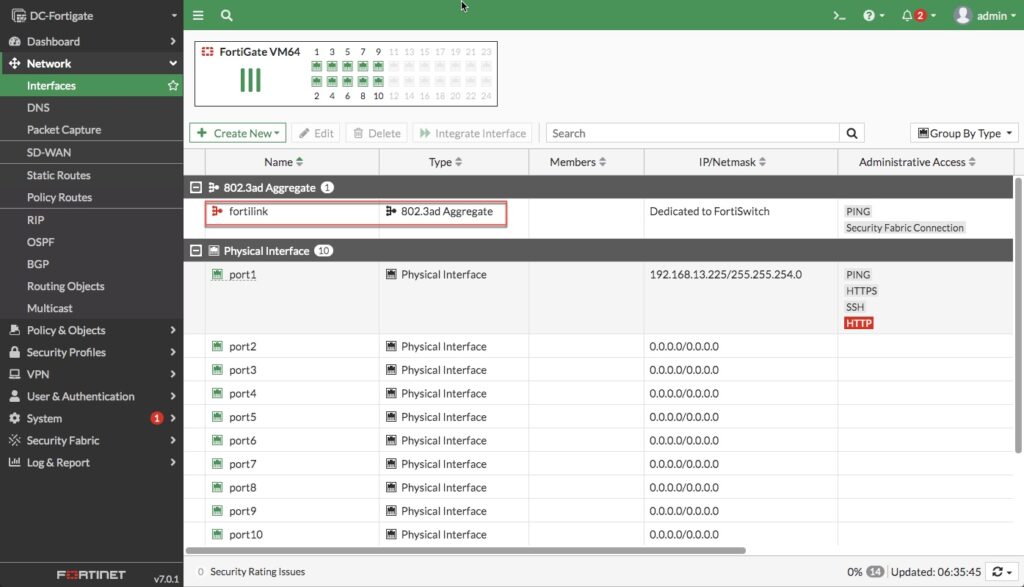Open the notifications bell with 2 alerts
Viewport: 1024px width, 587px height.
[x=918, y=16]
